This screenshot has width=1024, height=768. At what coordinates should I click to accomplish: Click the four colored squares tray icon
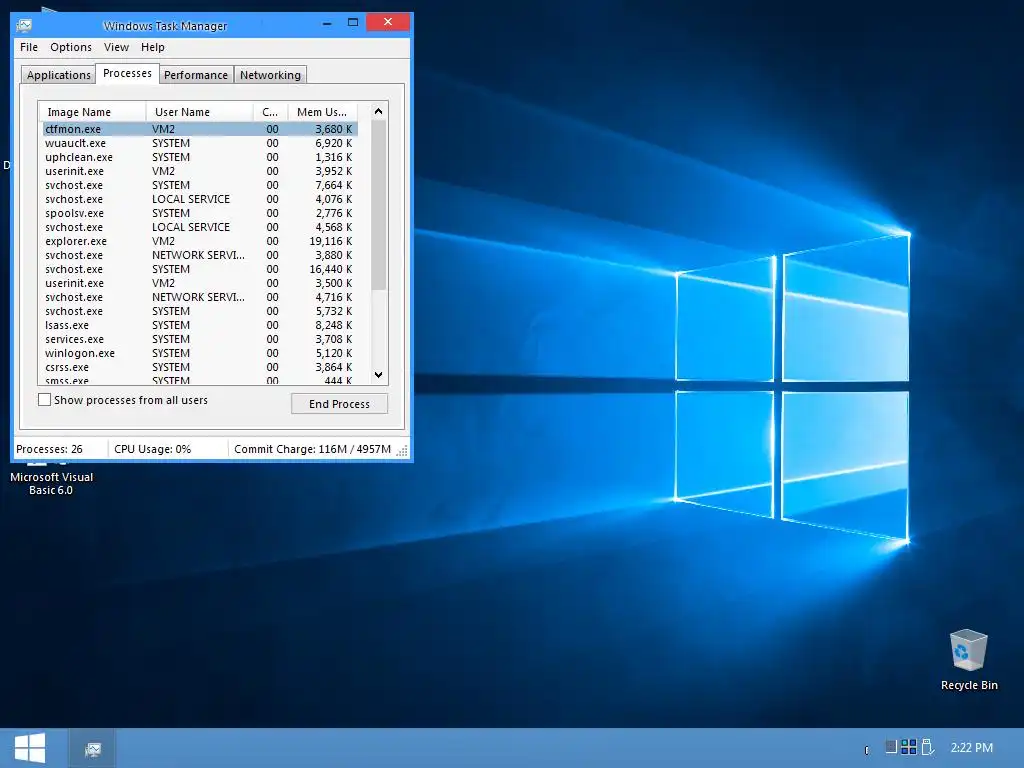pyautogui.click(x=908, y=746)
